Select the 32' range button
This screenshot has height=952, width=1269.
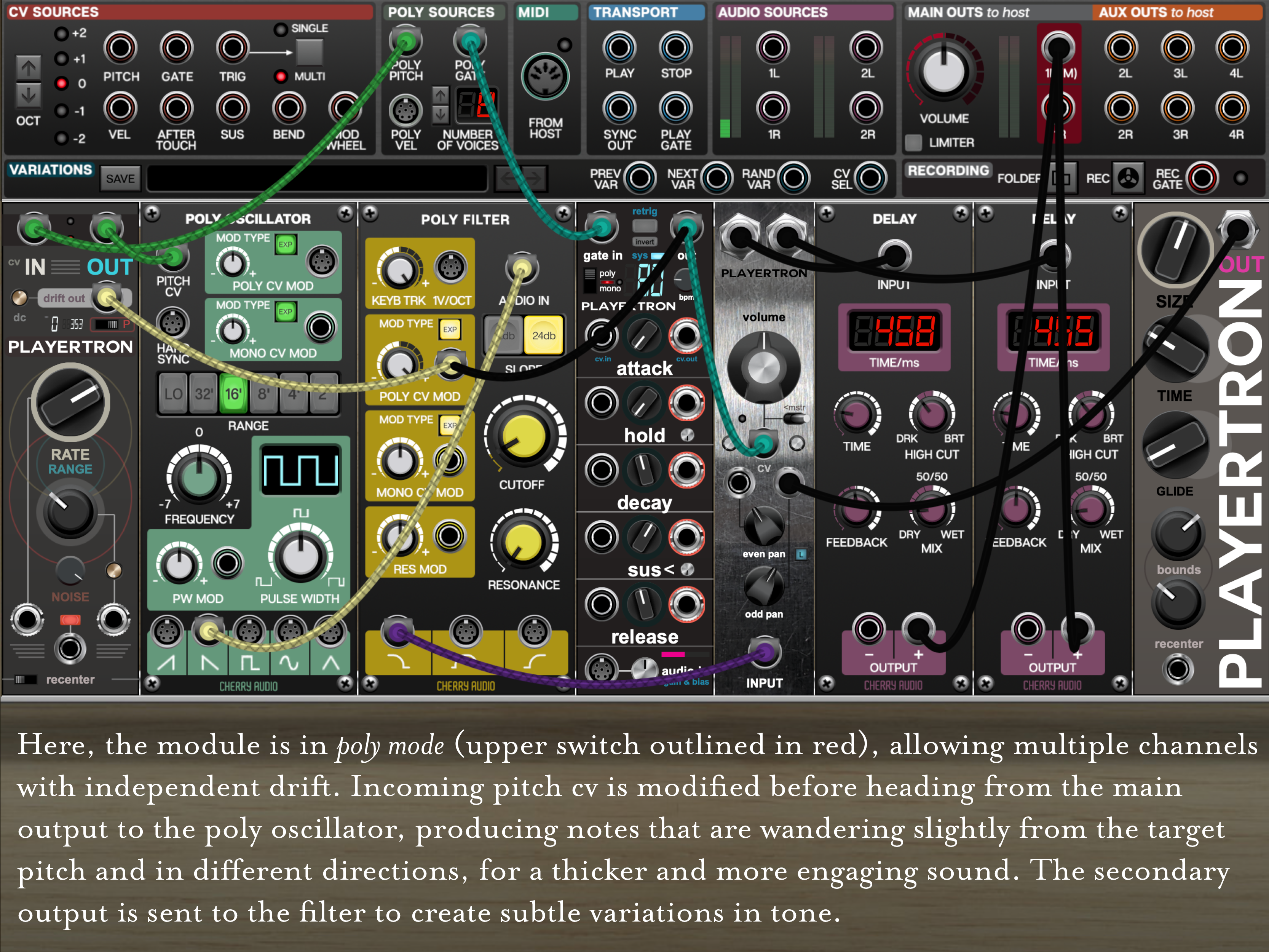(x=203, y=394)
